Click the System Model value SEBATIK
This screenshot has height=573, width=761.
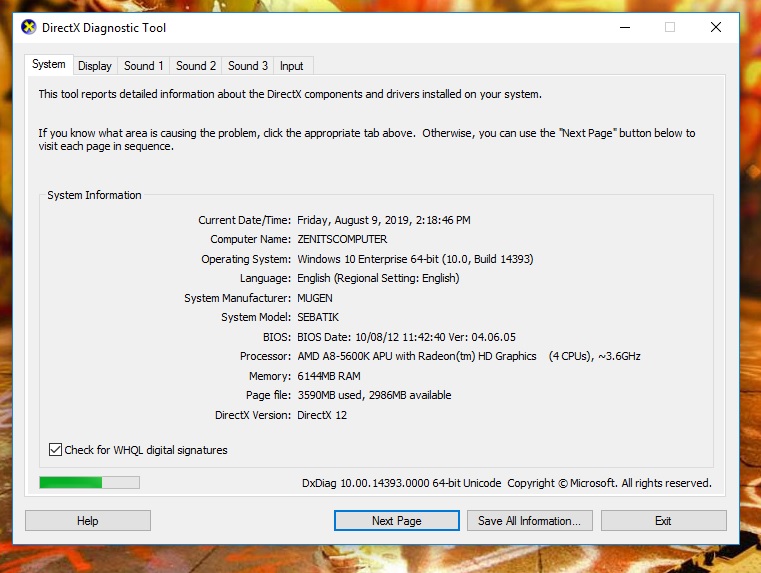[318, 317]
